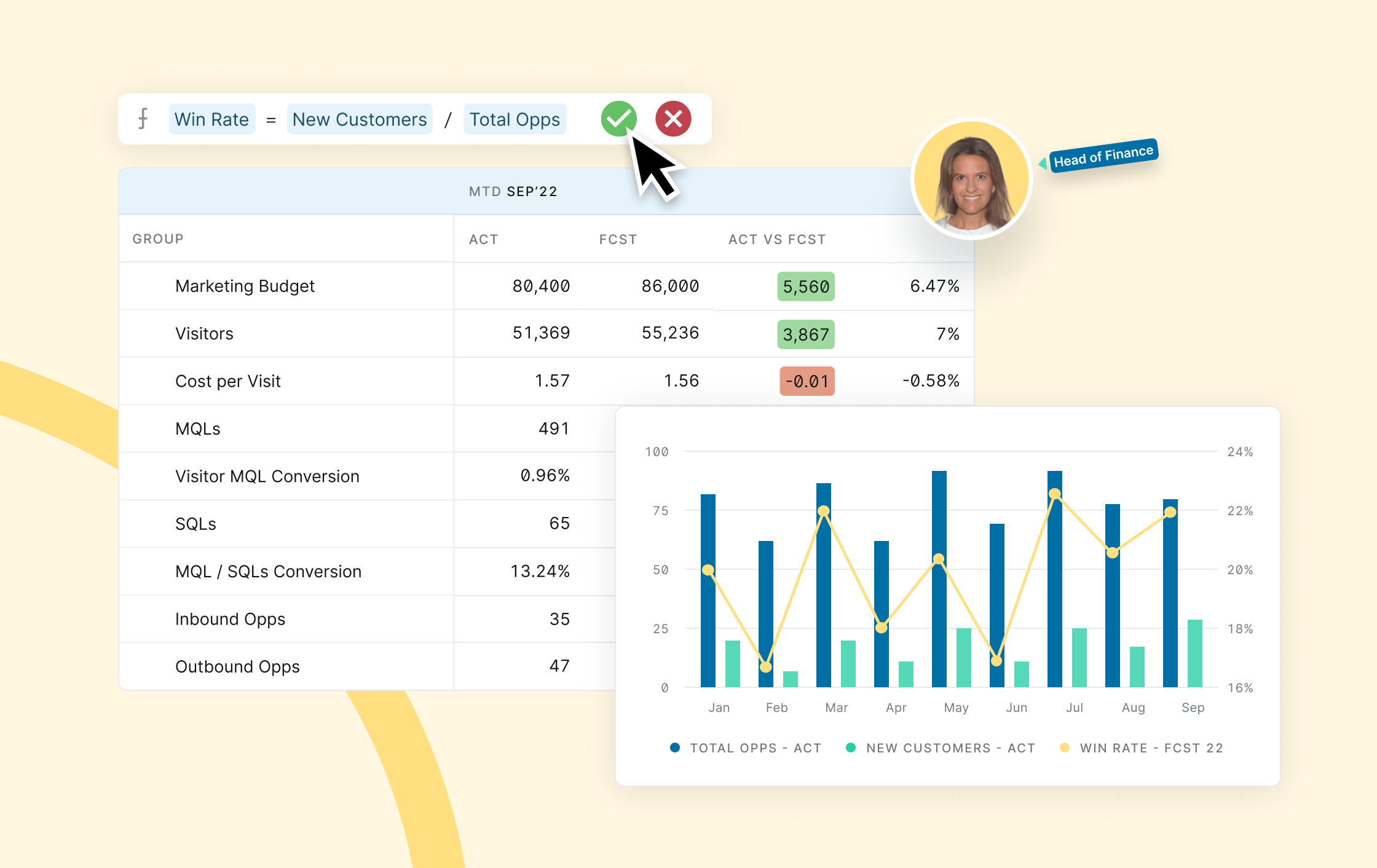The height and width of the screenshot is (868, 1377).
Task: Expand the Inbound Opps row
Action: [230, 619]
